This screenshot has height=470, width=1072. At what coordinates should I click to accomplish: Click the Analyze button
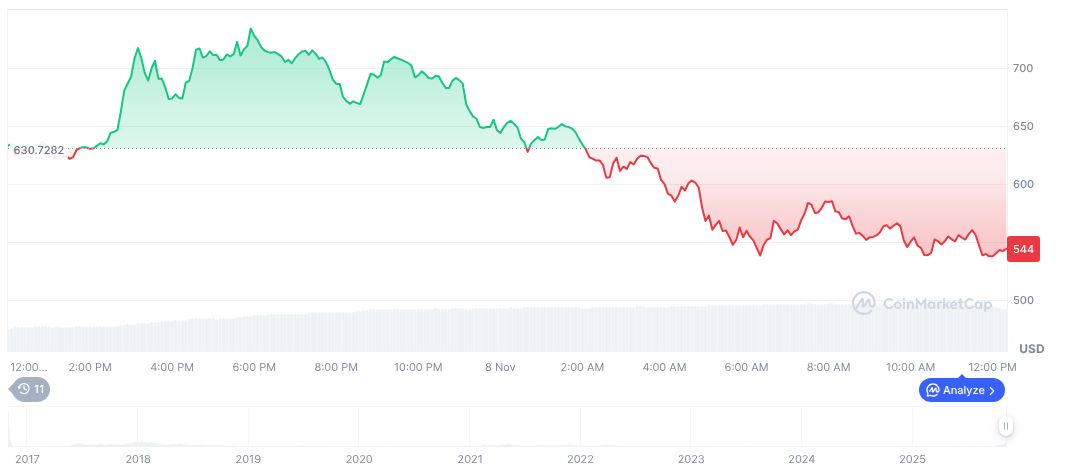point(961,390)
